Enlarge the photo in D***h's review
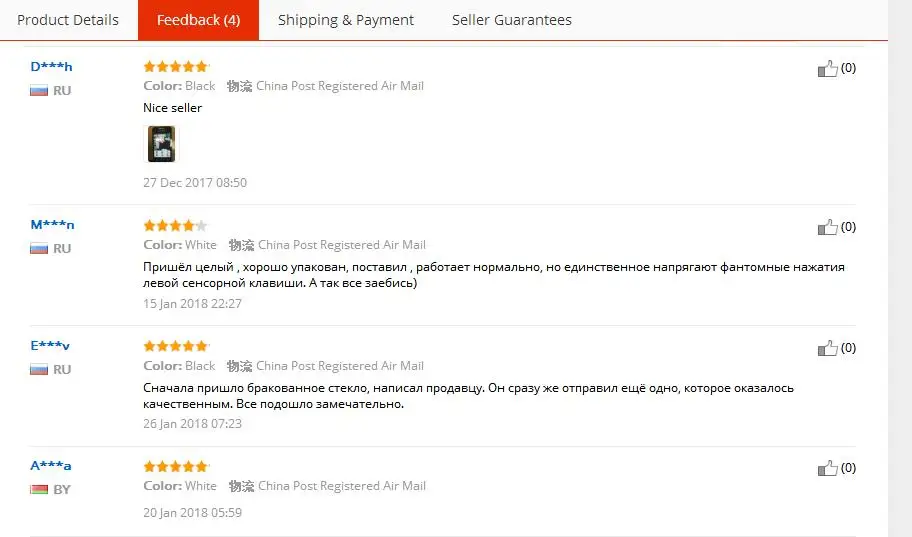 click(161, 144)
